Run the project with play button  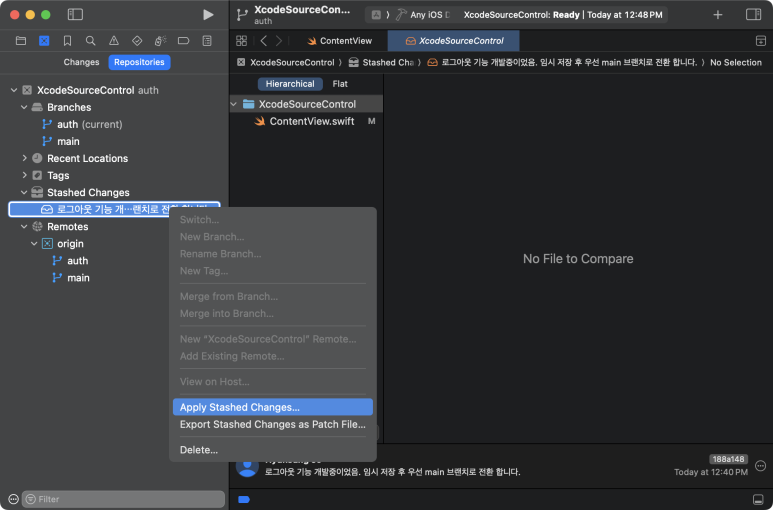[208, 15]
